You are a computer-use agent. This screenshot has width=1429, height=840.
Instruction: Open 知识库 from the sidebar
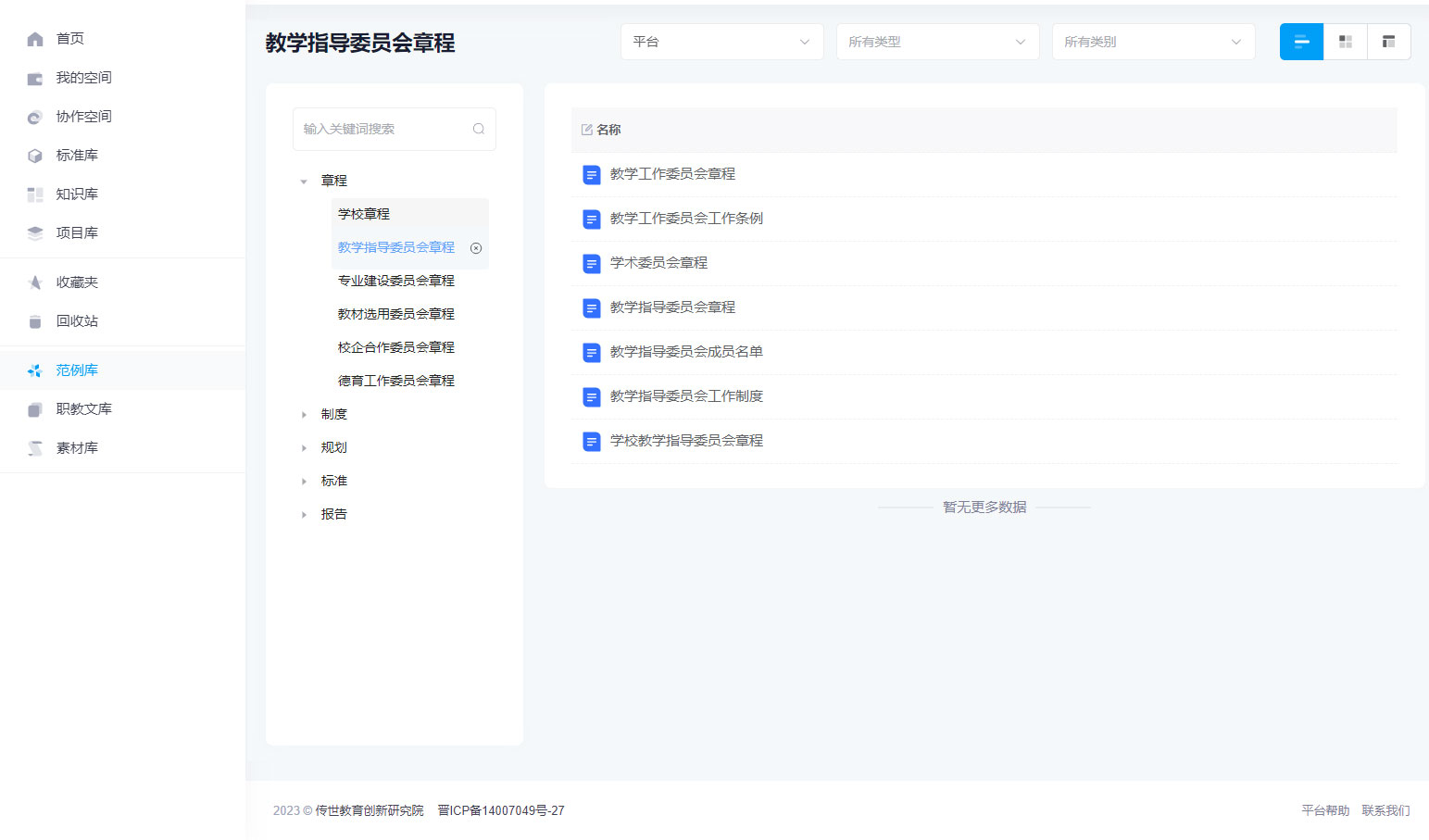click(77, 194)
